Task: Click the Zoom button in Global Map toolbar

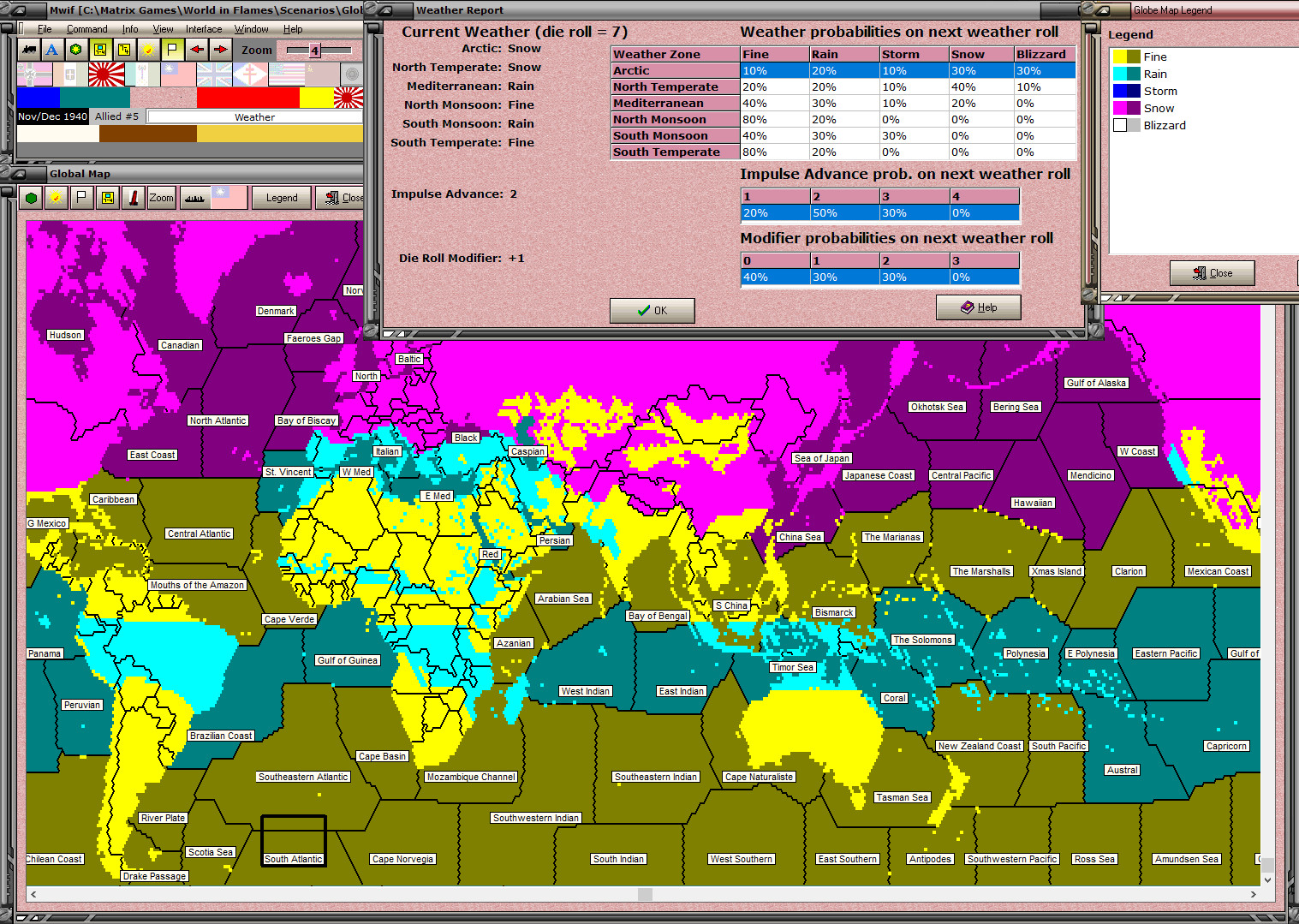Action: click(161, 198)
